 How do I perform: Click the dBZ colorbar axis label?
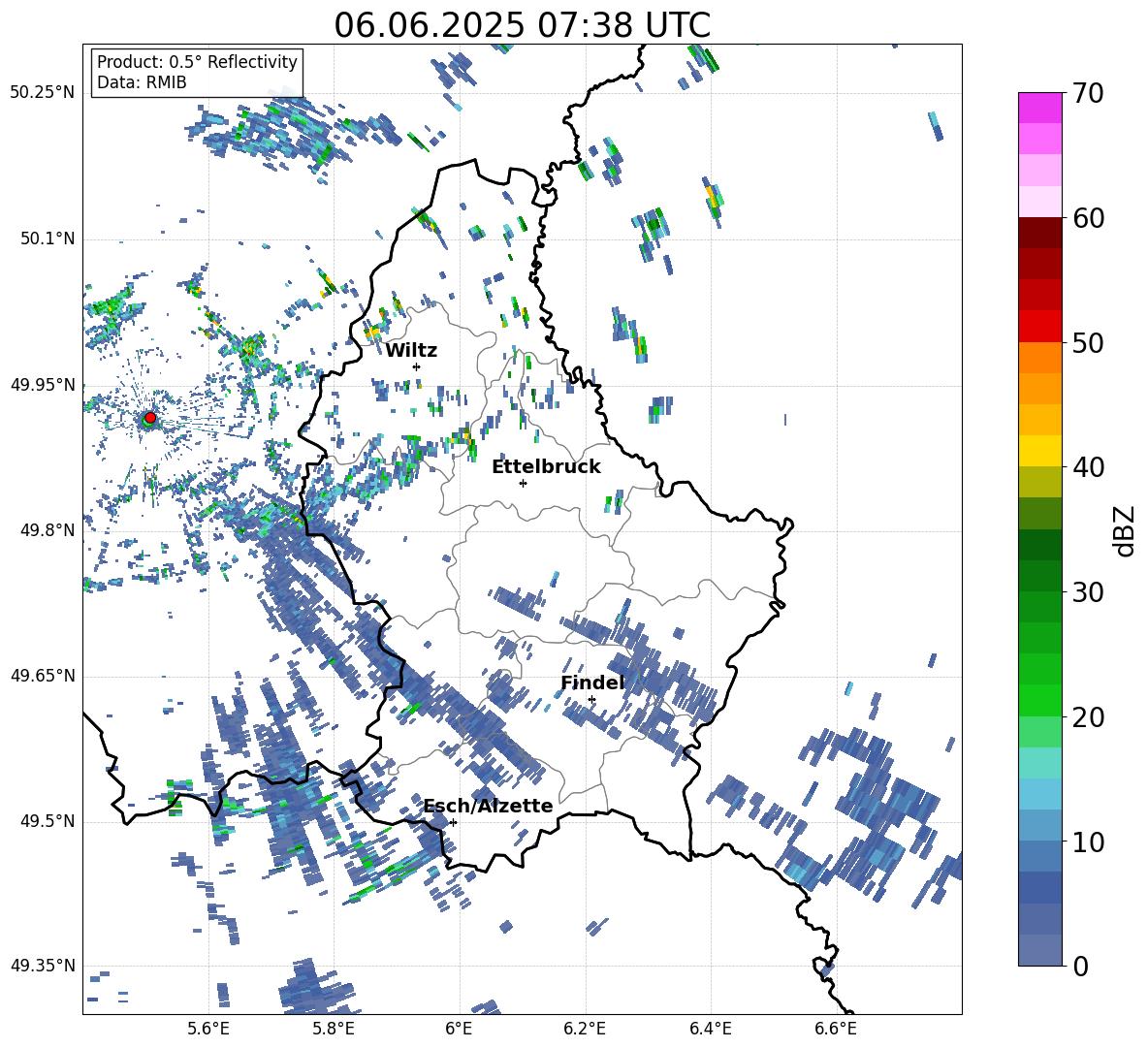[1125, 530]
